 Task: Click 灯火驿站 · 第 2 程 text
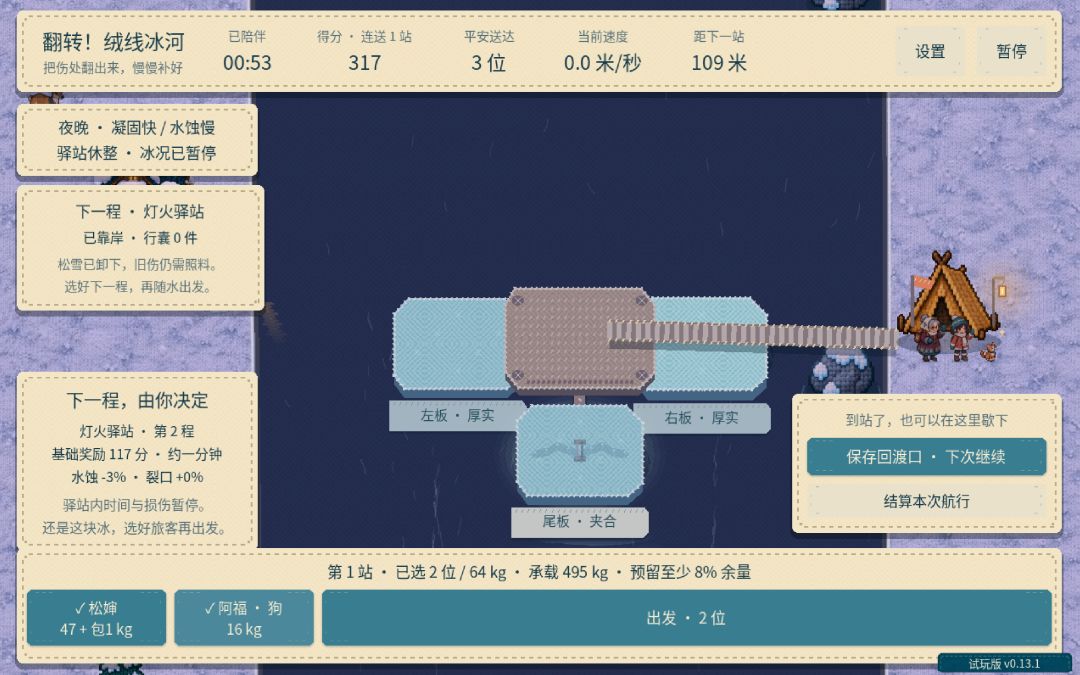point(137,431)
